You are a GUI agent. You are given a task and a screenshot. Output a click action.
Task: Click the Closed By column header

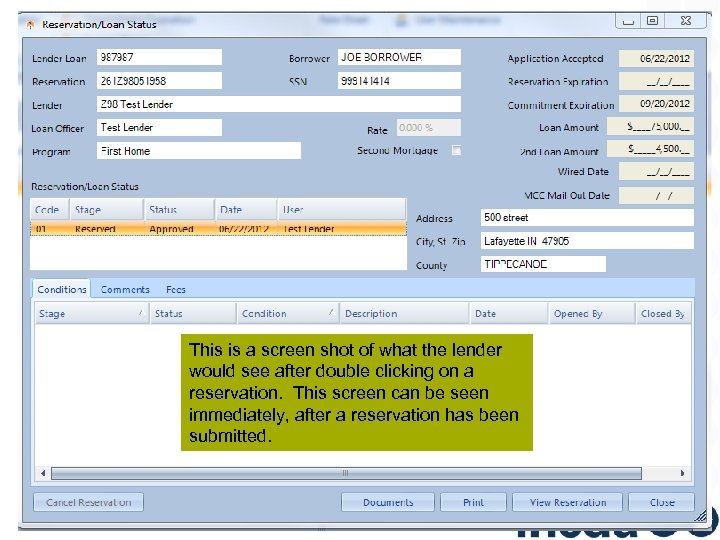point(664,314)
